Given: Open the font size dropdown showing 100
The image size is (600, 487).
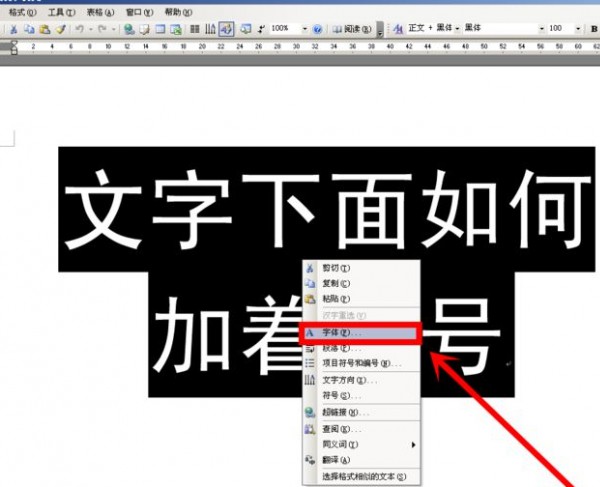Looking at the screenshot, I should 578,29.
